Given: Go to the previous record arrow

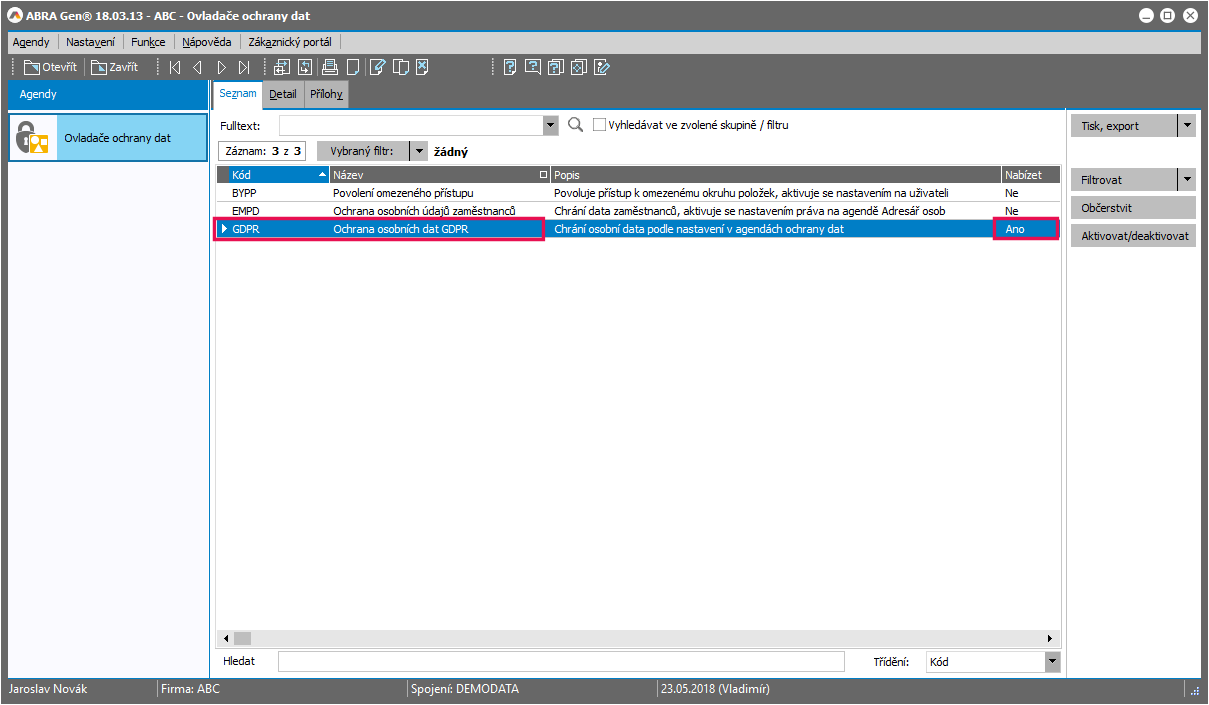Looking at the screenshot, I should (x=197, y=68).
